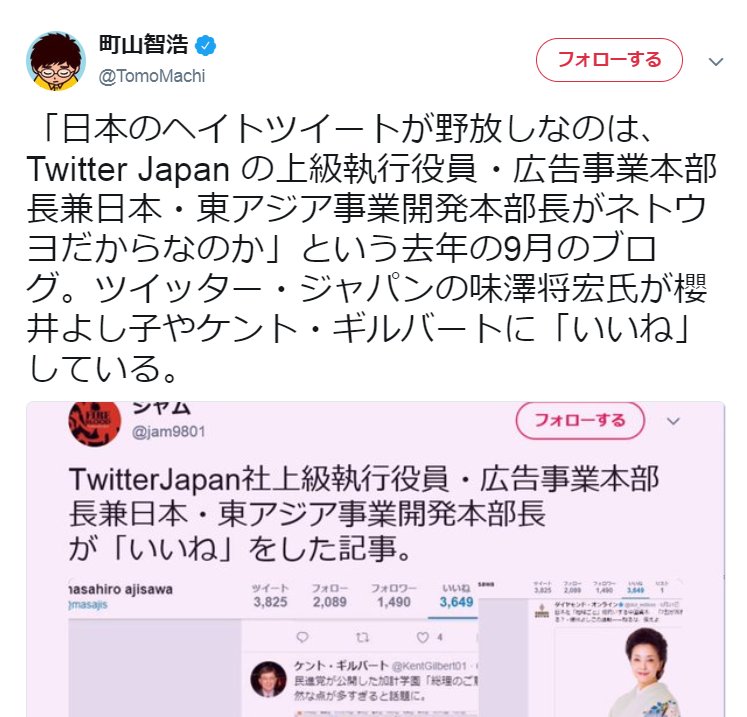Open the tweet options chevron menu
The image size is (747, 717).
pos(716,62)
